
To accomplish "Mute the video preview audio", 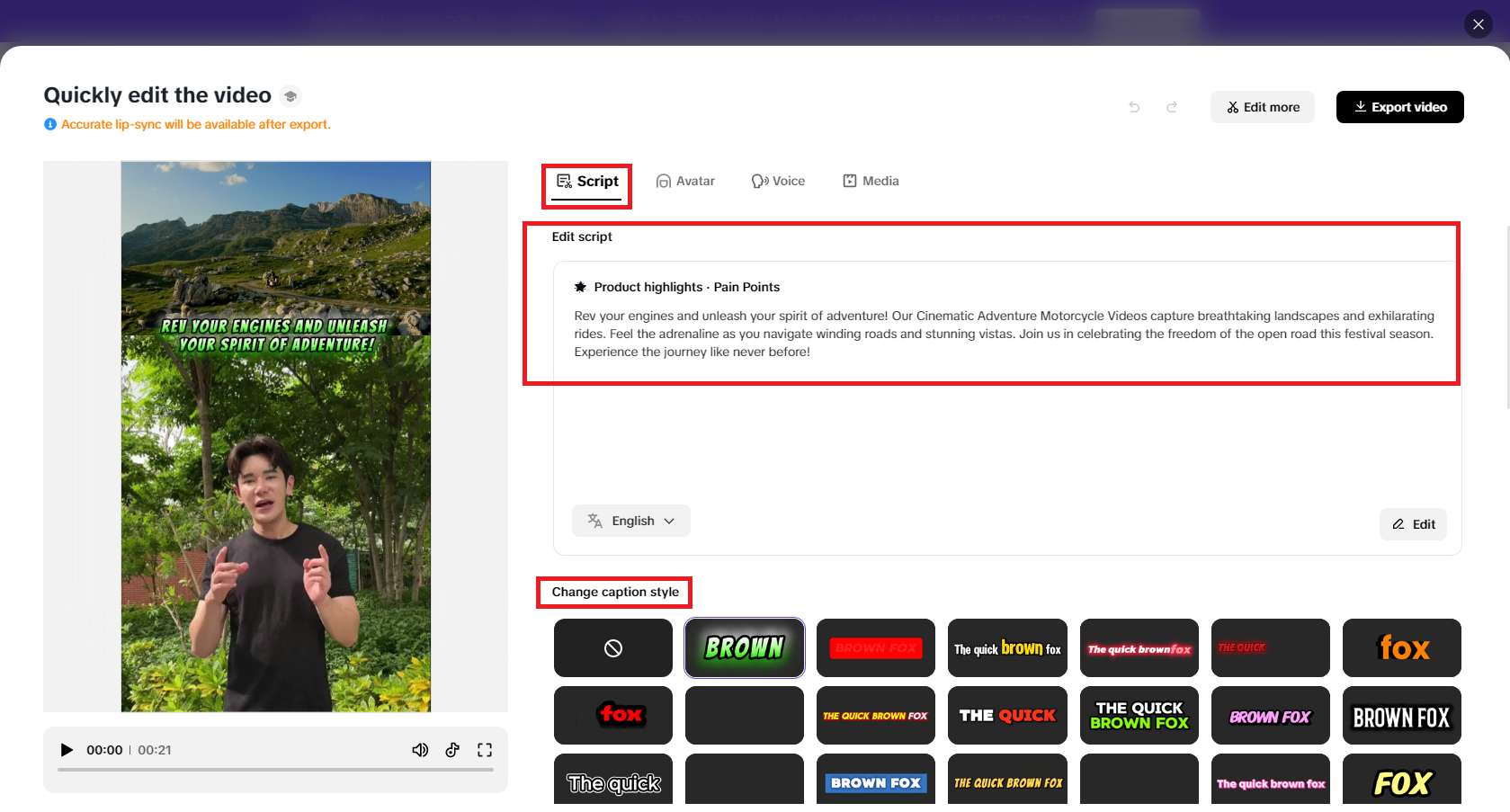I will (420, 749).
